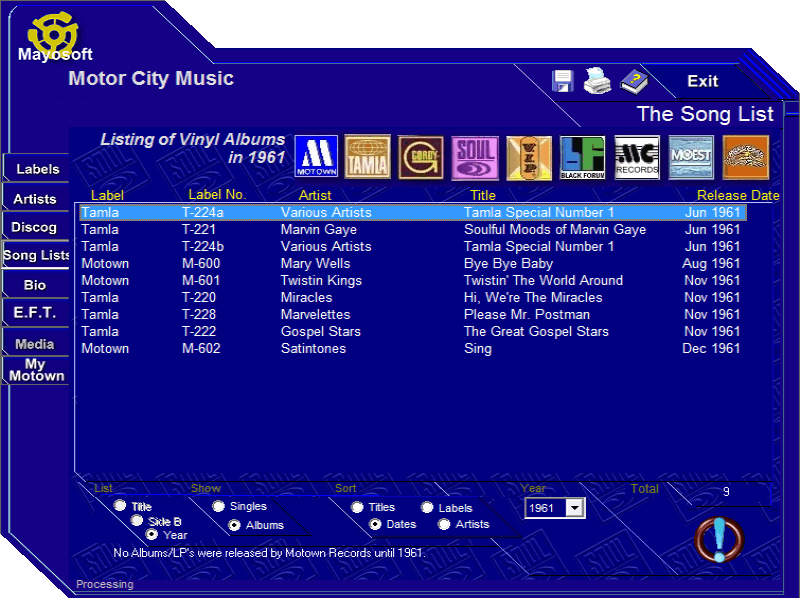
Task: Open the E.F.T. tab
Action: [36, 312]
